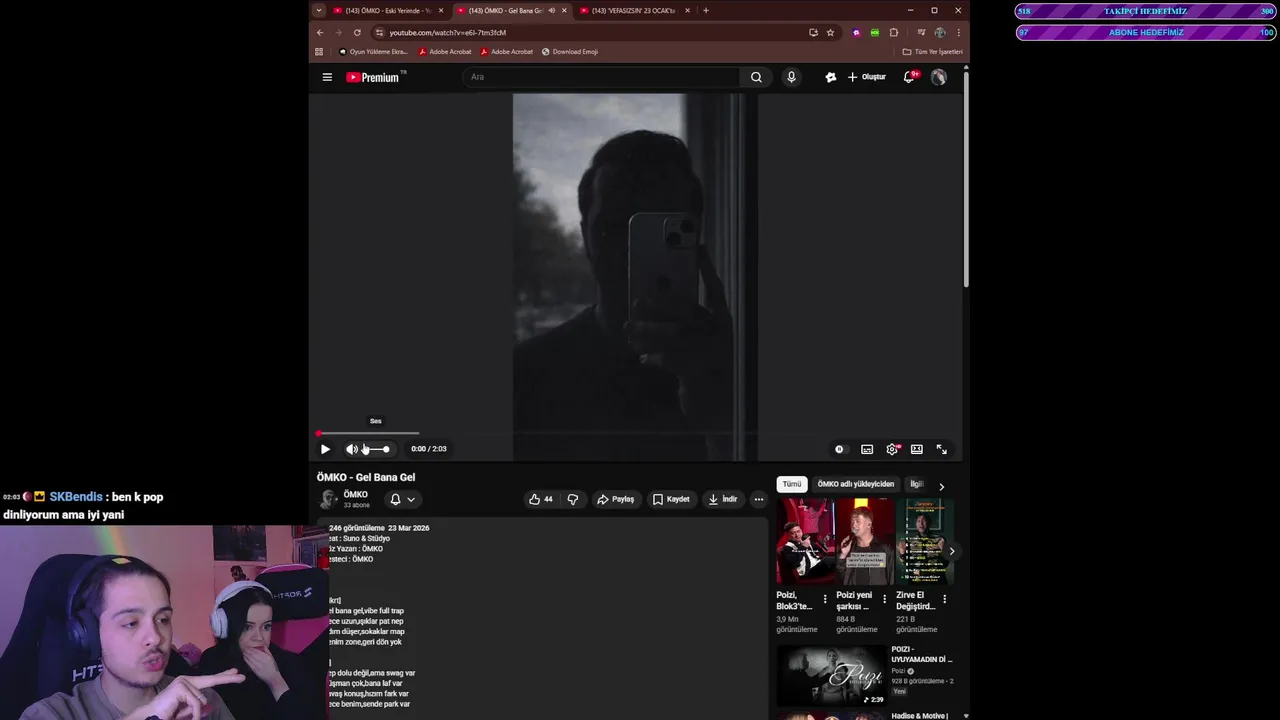The width and height of the screenshot is (1280, 720).
Task: Open options for Zirve El Değiştirdi short
Action: tap(944, 599)
